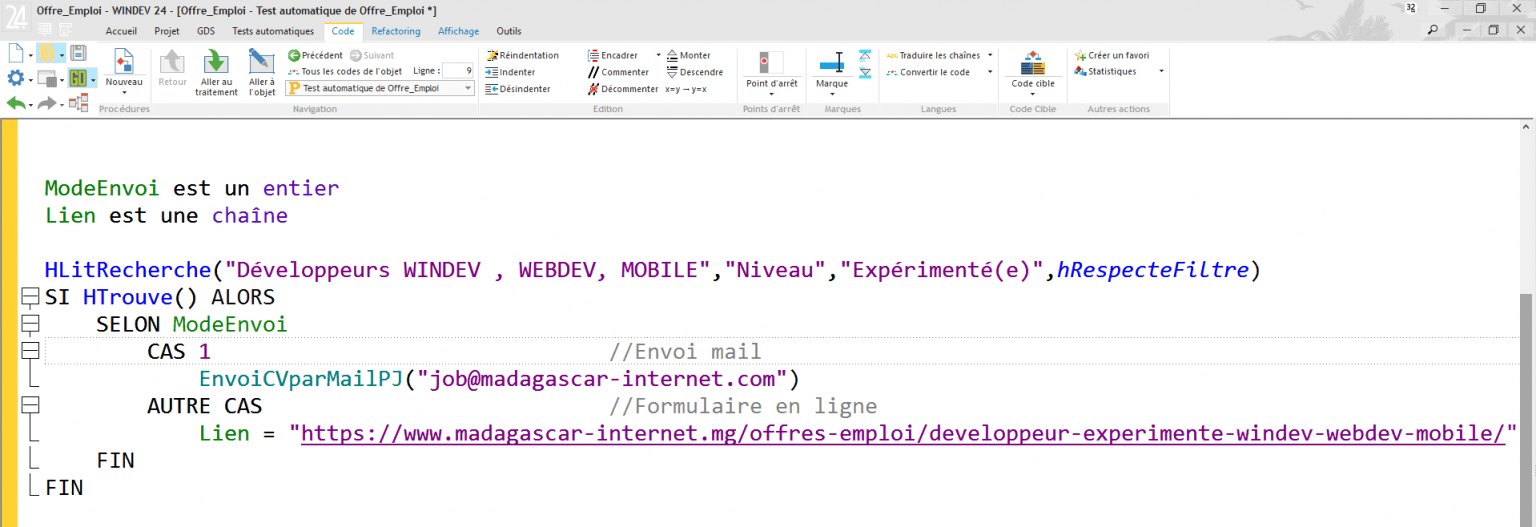Click the gray Redo arrow
The width and height of the screenshot is (1536, 527).
(46, 103)
